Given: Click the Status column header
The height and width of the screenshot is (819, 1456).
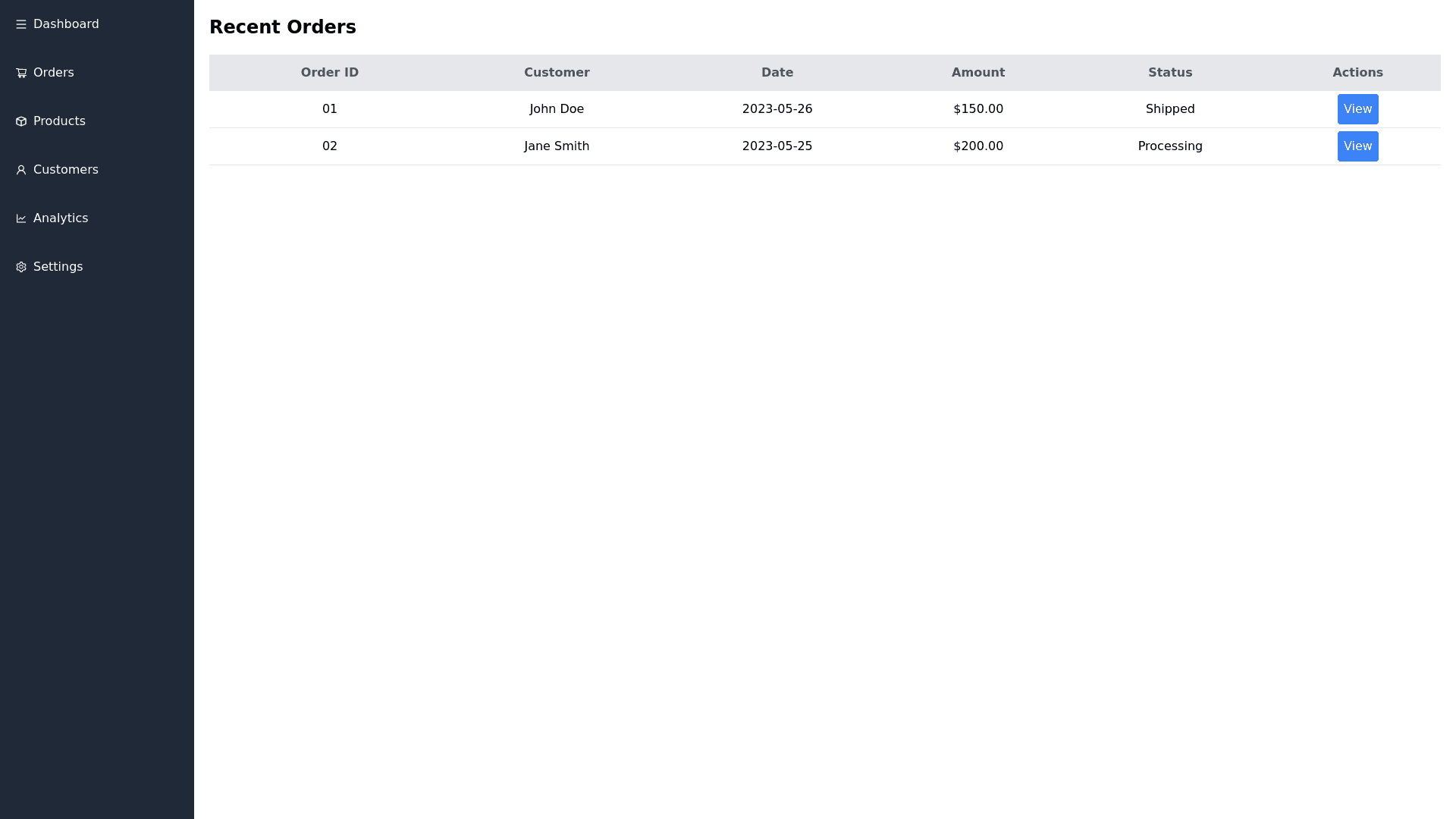Looking at the screenshot, I should [x=1169, y=73].
